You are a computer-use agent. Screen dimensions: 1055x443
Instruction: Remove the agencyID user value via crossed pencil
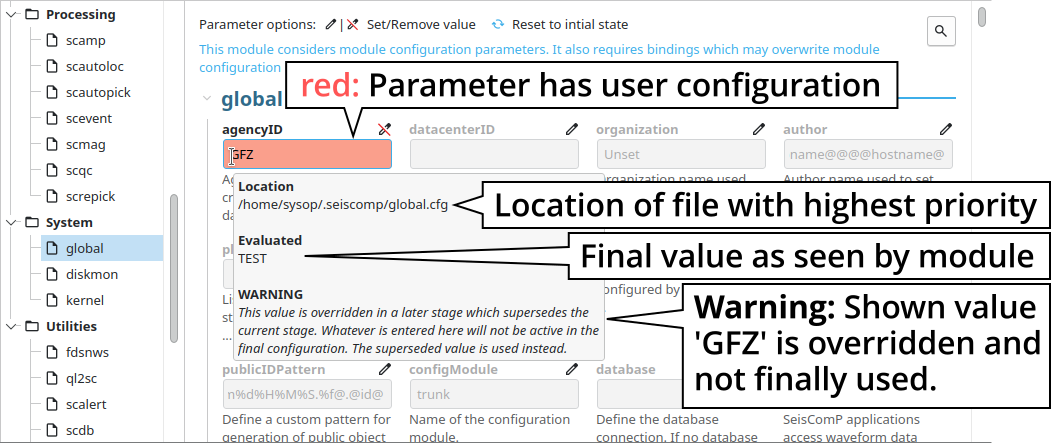[385, 129]
